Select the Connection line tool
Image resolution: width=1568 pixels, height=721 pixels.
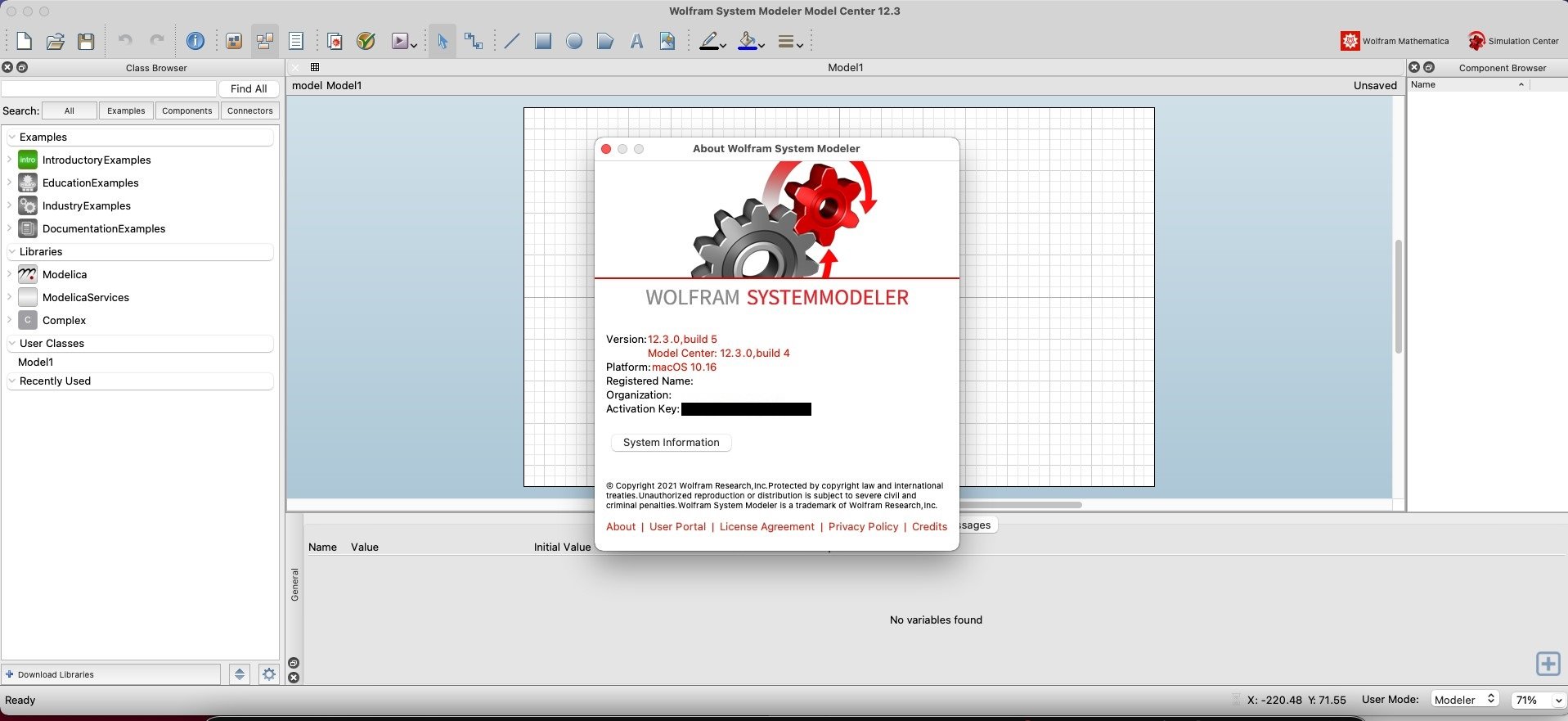coord(474,41)
